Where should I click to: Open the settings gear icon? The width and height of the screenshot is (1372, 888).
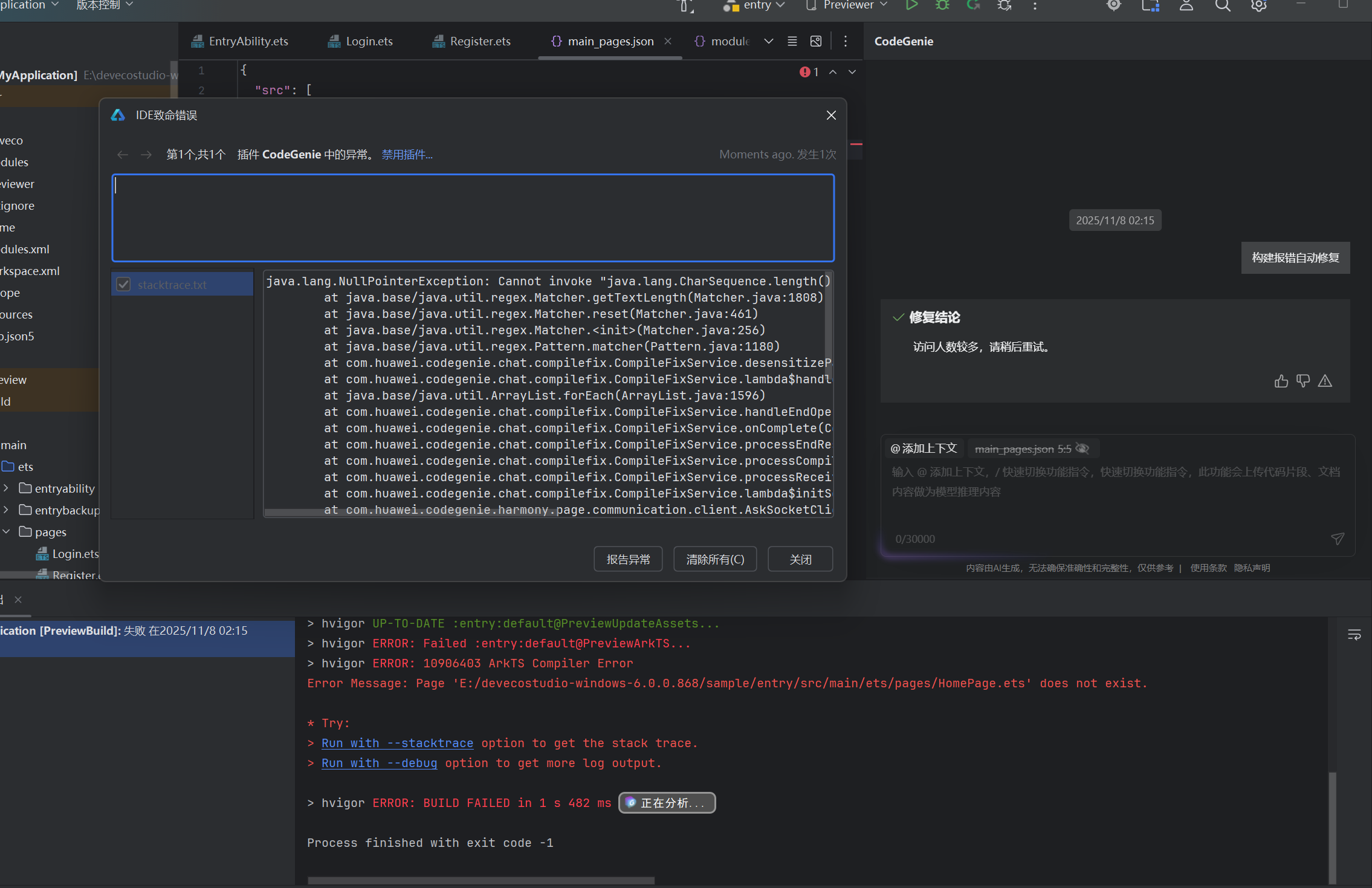pyautogui.click(x=1258, y=5)
